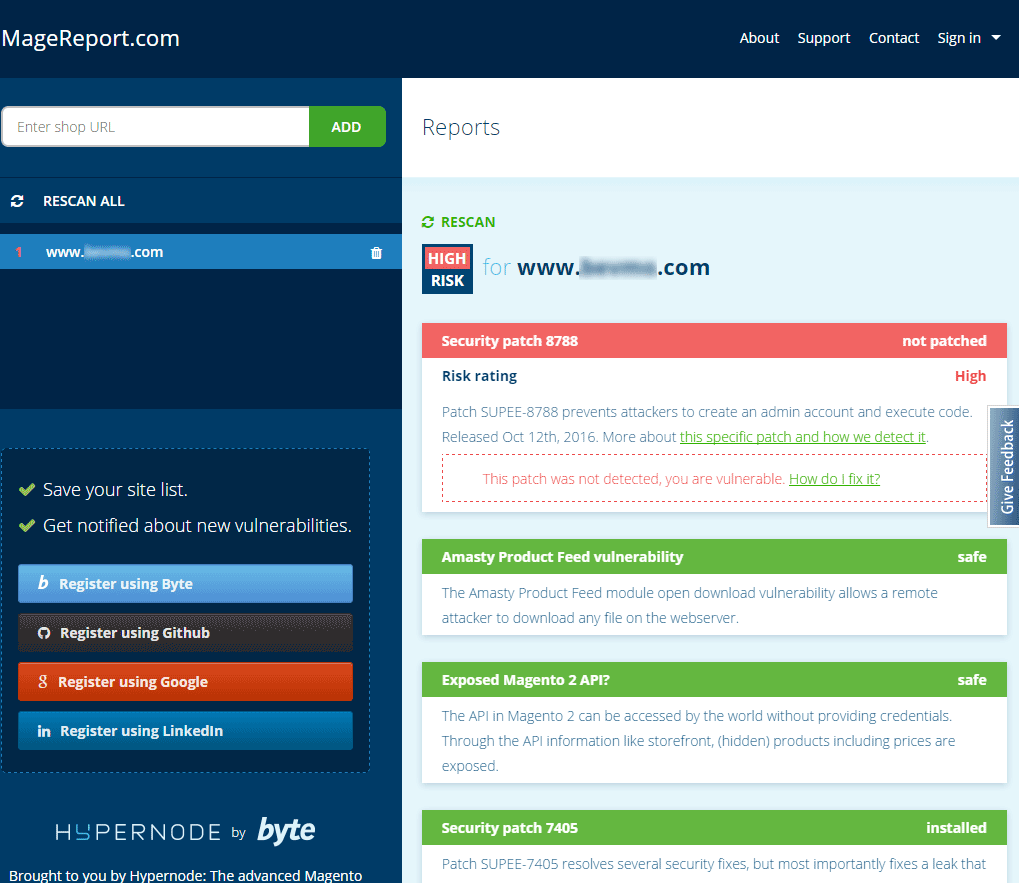Click Sign in in the header
The image size is (1019, 883).
959,38
